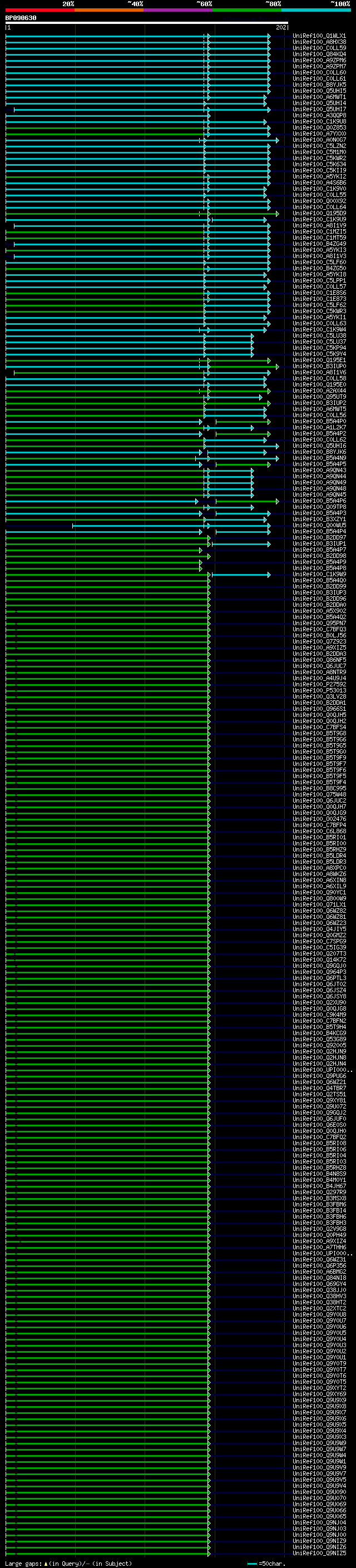Select the UniRef100_Q95UT9 label
Viewport: 356px width, 1568px height.
pos(319,397)
